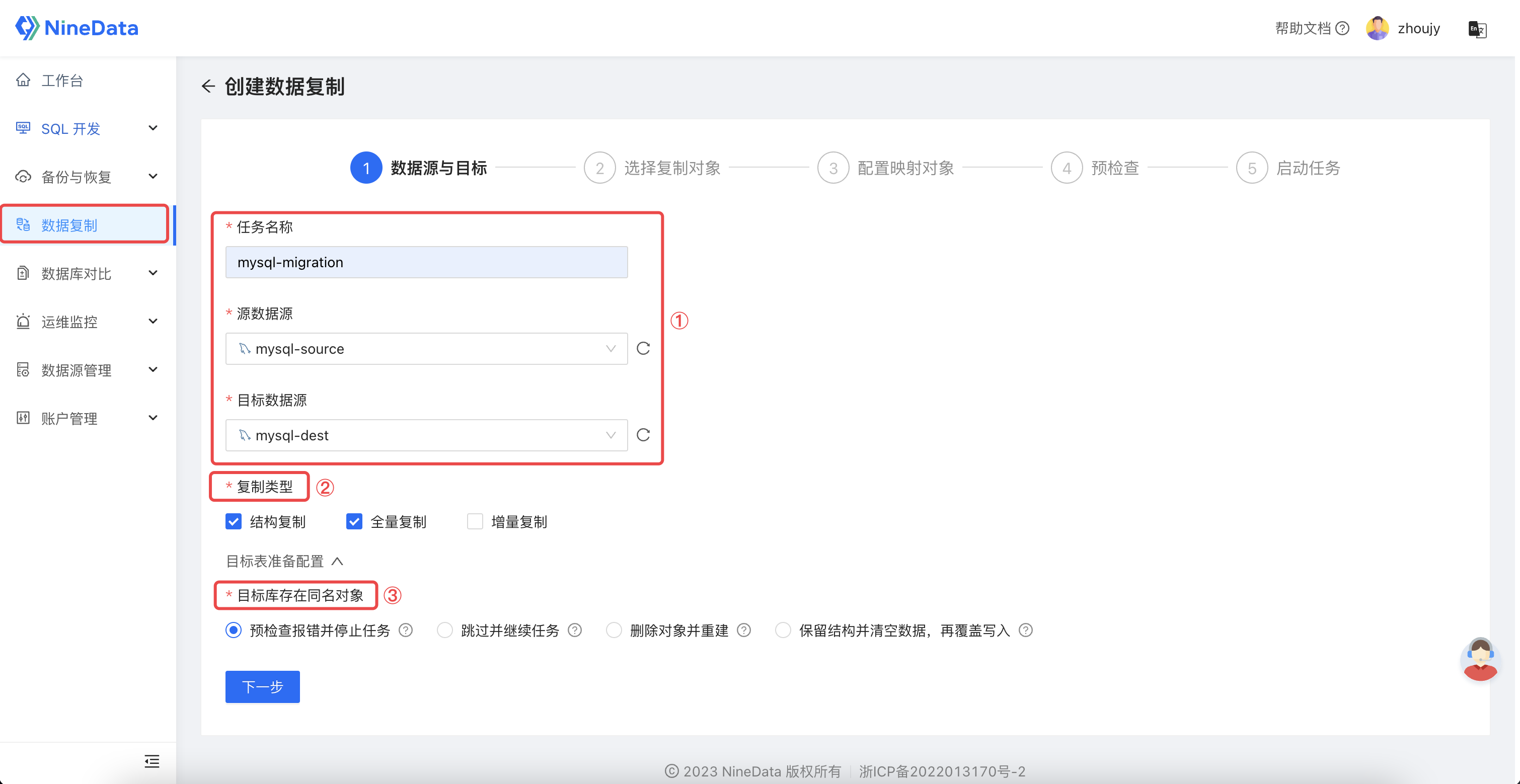Click the zhoujy user avatar
The height and width of the screenshot is (784, 1520).
[x=1377, y=28]
